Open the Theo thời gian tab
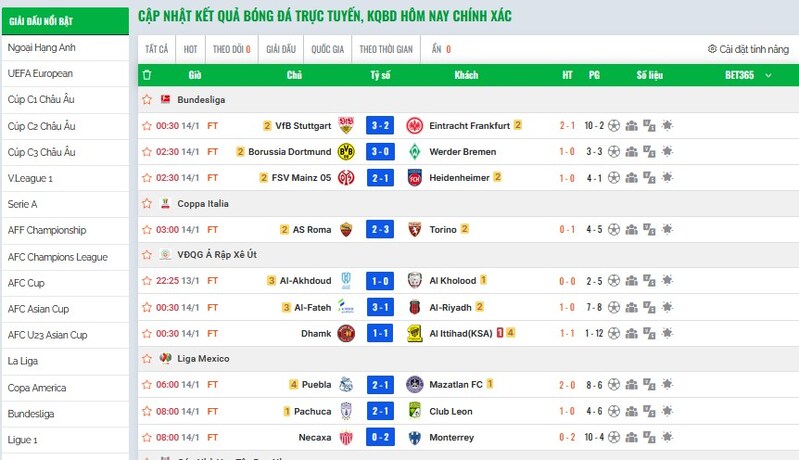799x460 pixels. (x=385, y=49)
